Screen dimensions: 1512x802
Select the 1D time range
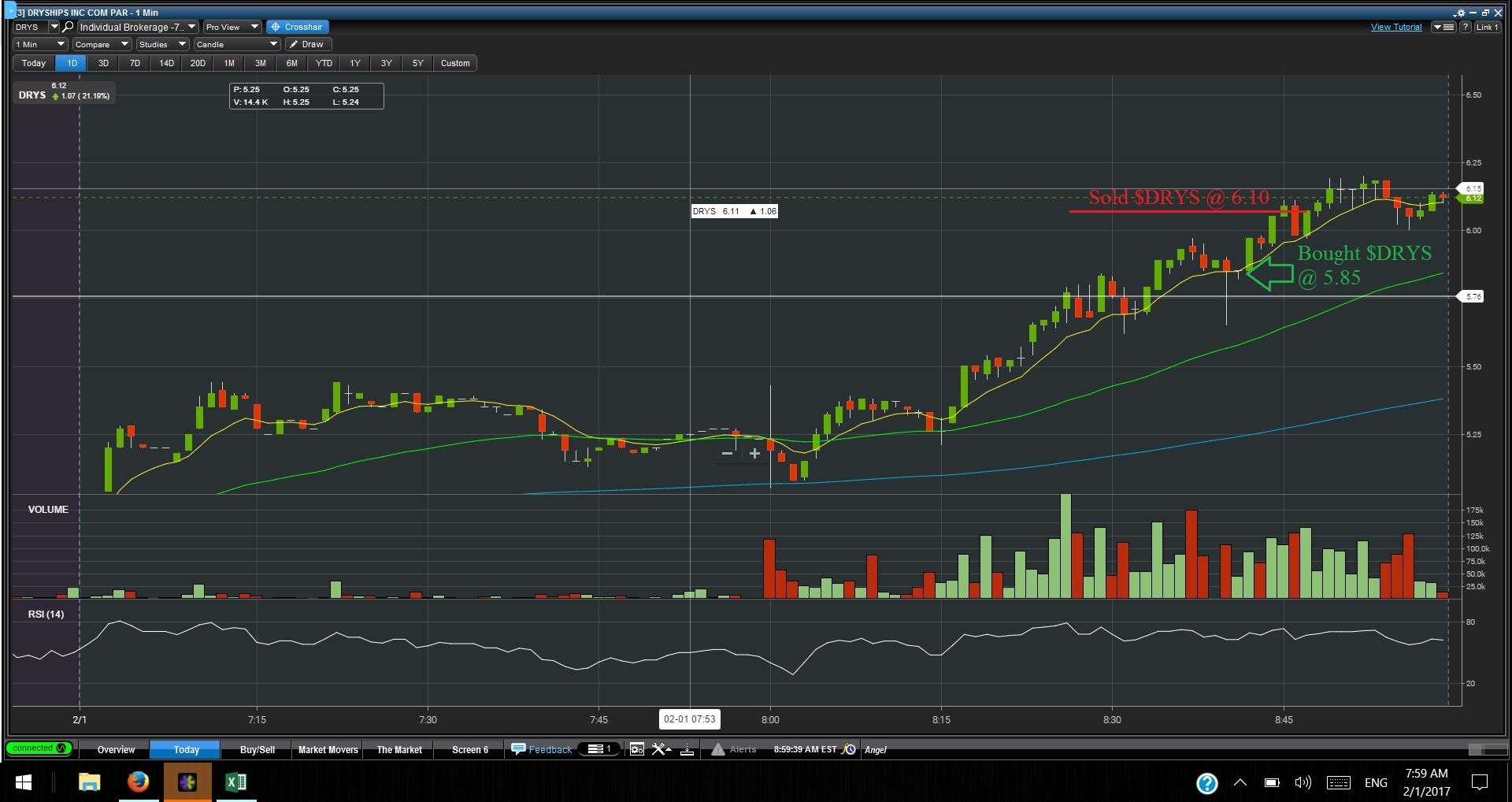[x=72, y=63]
